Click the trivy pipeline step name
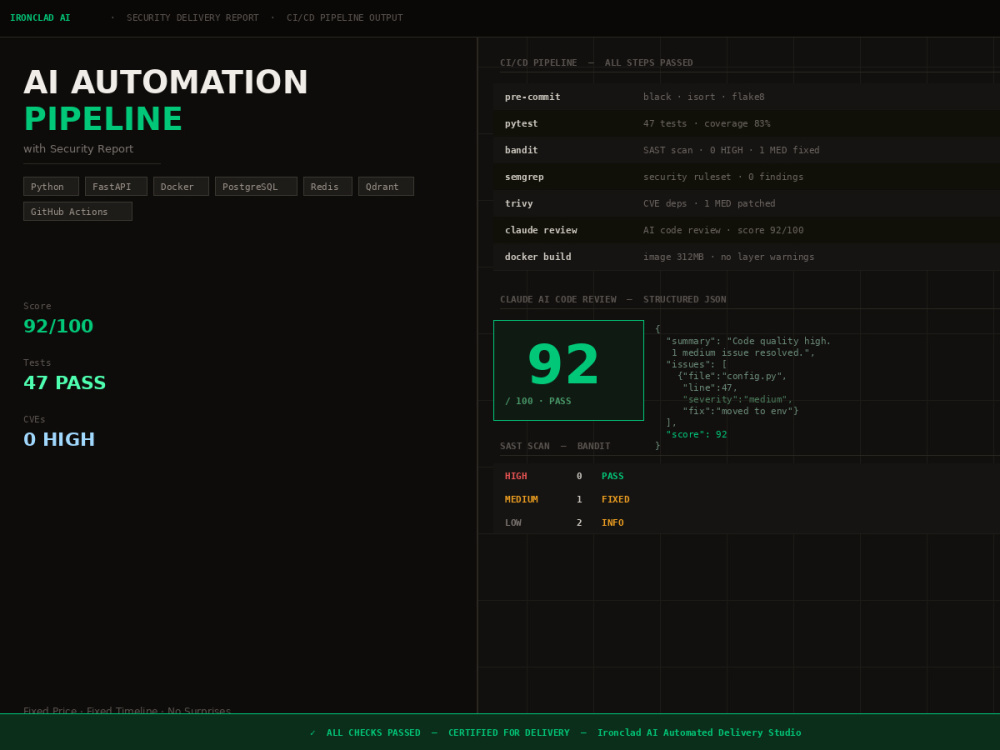Screen dimensions: 1000x750 518,203
